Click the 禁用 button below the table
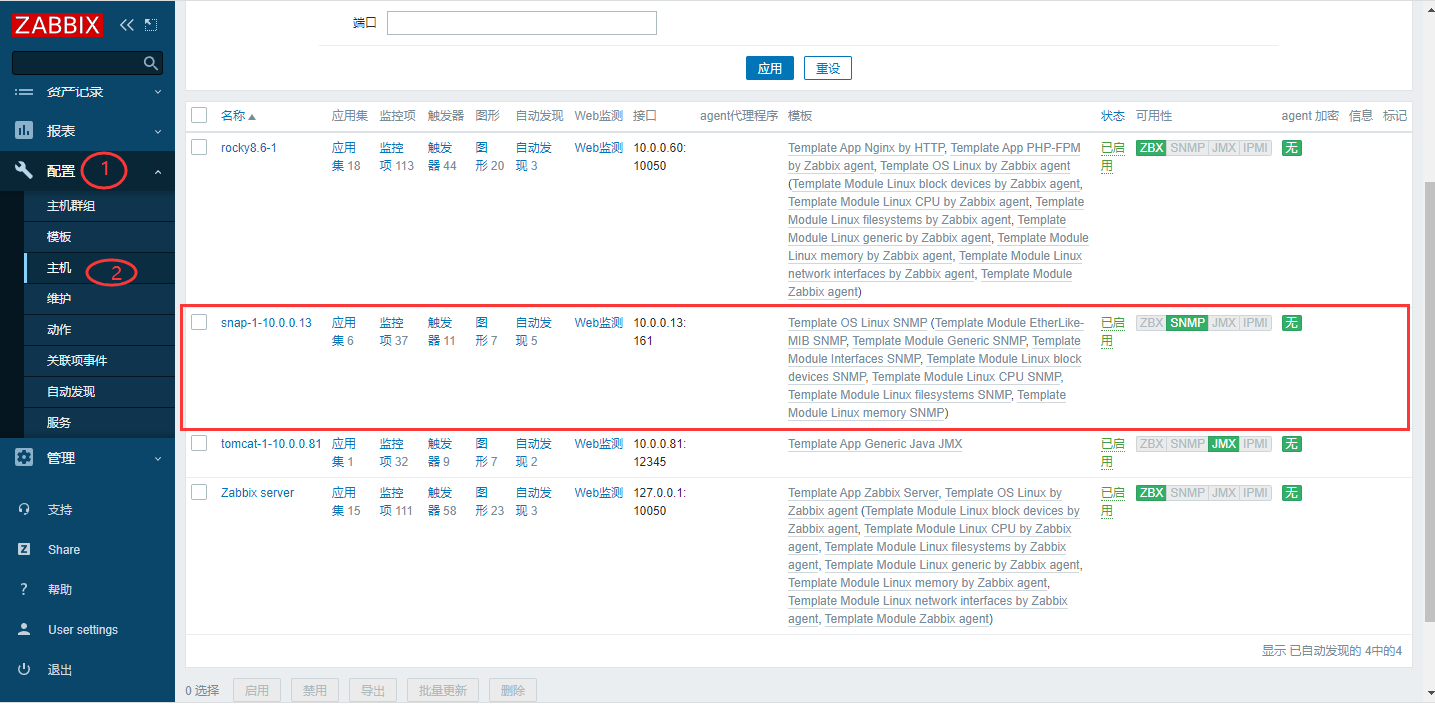Image resolution: width=1435 pixels, height=705 pixels. tap(315, 690)
